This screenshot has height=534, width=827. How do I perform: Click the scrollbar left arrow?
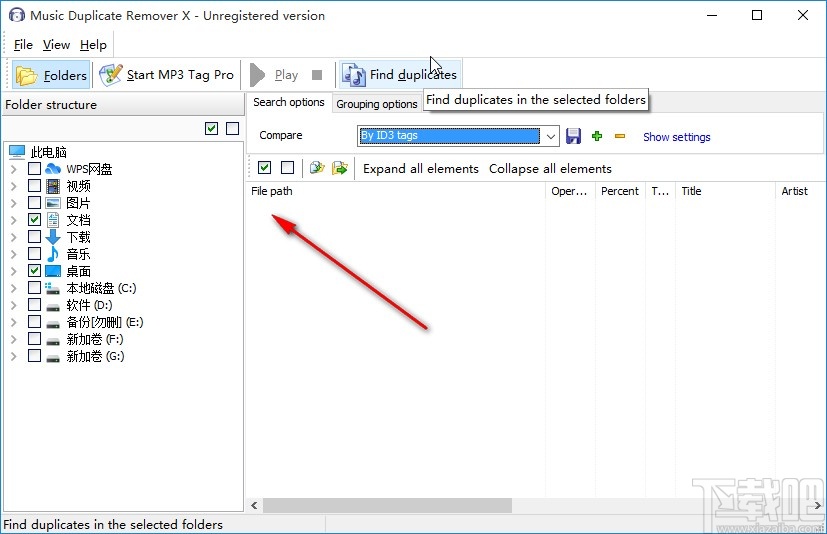[254, 506]
